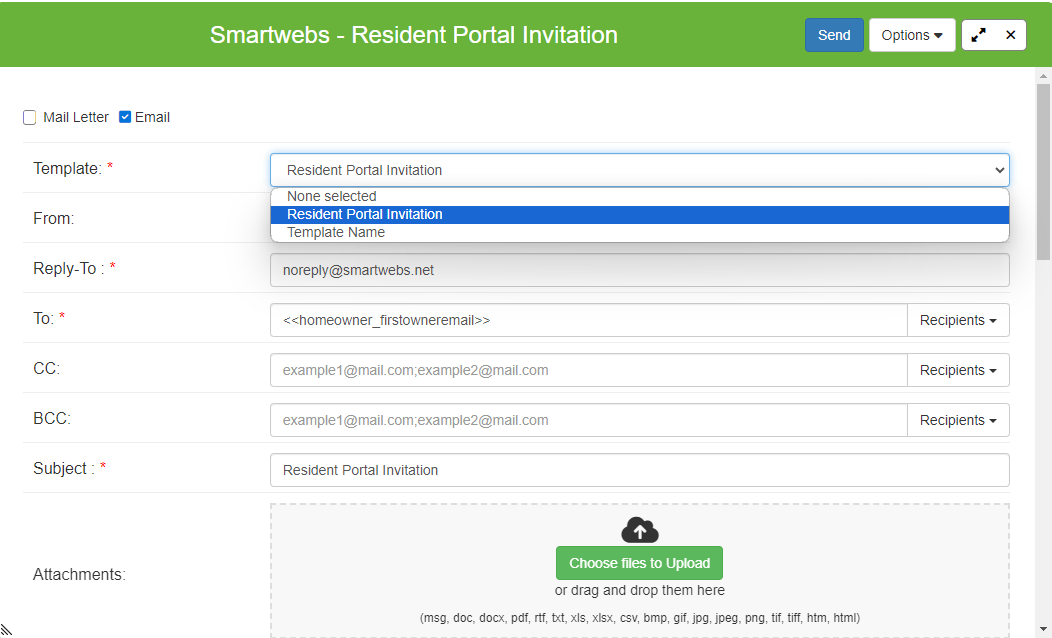Uncheck the Email checkbox
The image size is (1052, 638).
(x=125, y=117)
